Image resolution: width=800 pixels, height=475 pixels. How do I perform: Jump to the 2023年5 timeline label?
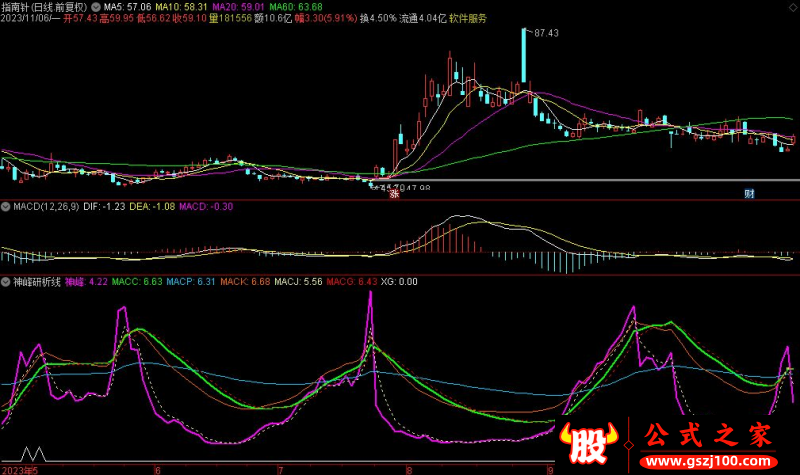coord(20,470)
